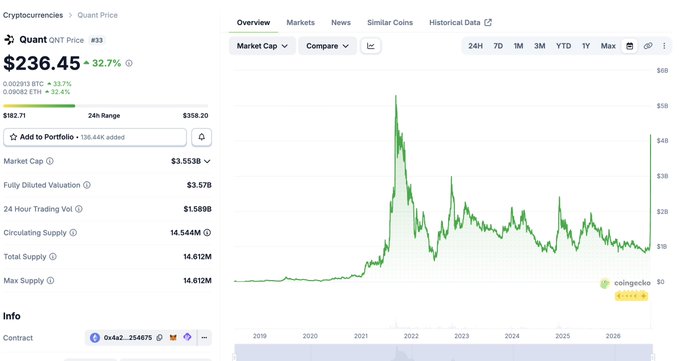Show Circulating Supply label info icon

click(x=73, y=232)
